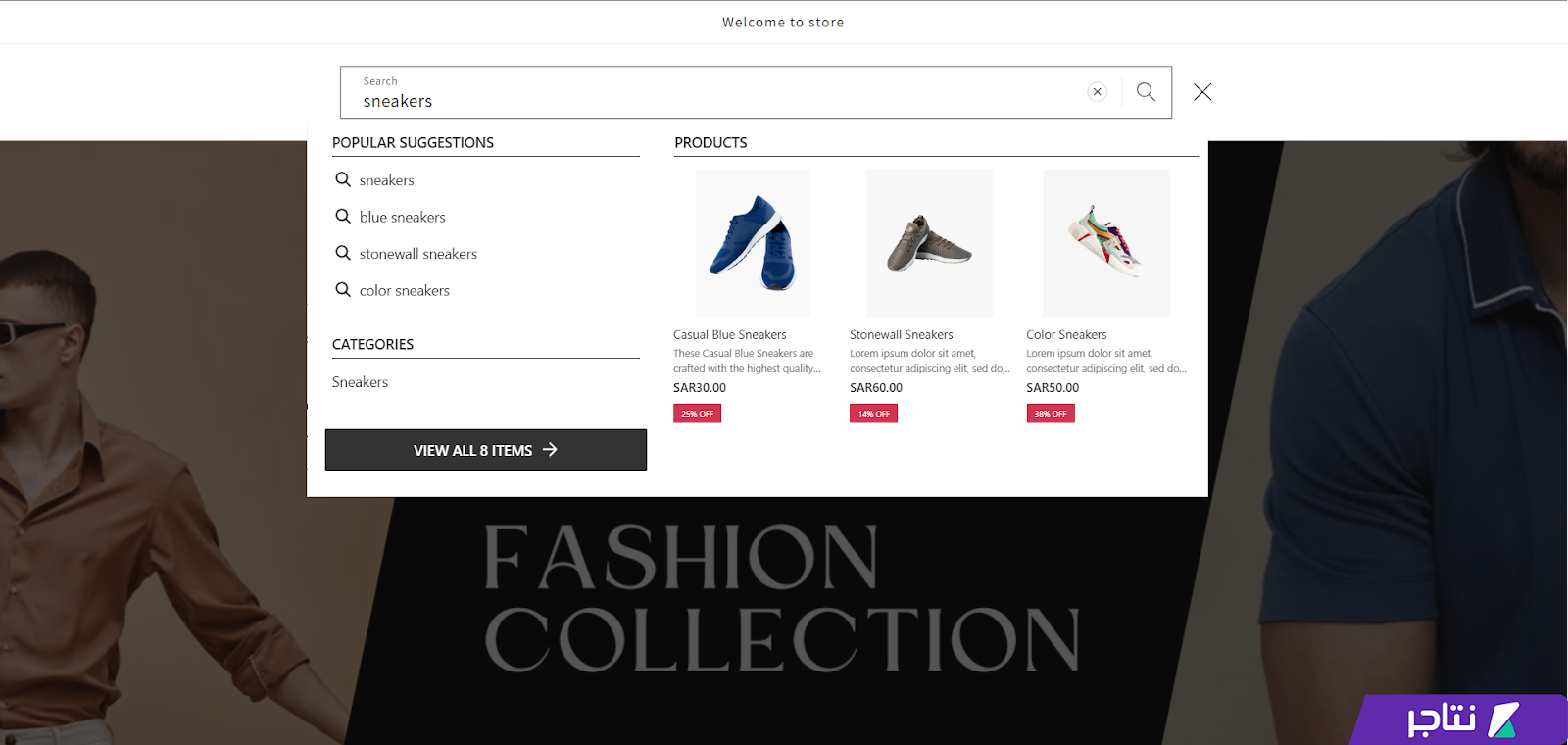Viewport: 1568px width, 745px height.
Task: Select the 'blue sneakers' suggestion
Action: pos(402,218)
